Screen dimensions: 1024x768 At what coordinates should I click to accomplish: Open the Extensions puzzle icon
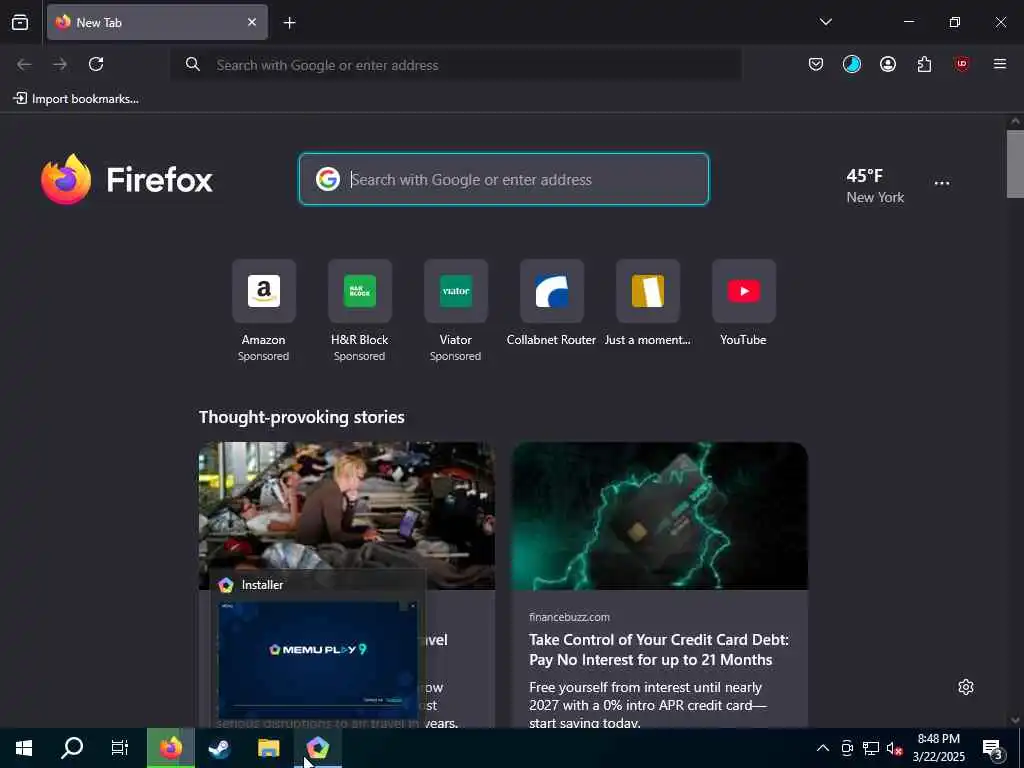(924, 64)
